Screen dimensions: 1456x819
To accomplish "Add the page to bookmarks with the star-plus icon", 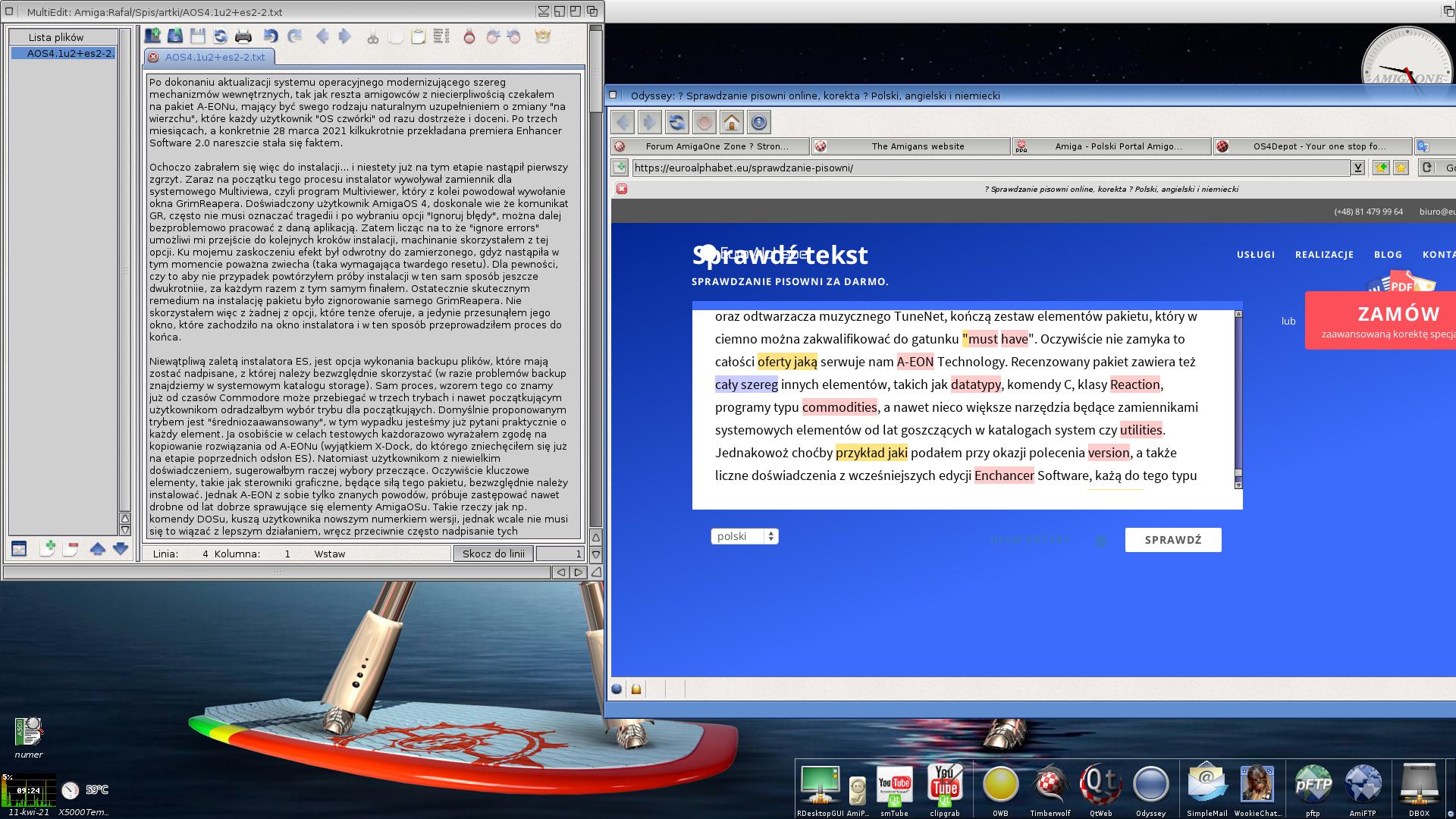I will tap(1381, 168).
